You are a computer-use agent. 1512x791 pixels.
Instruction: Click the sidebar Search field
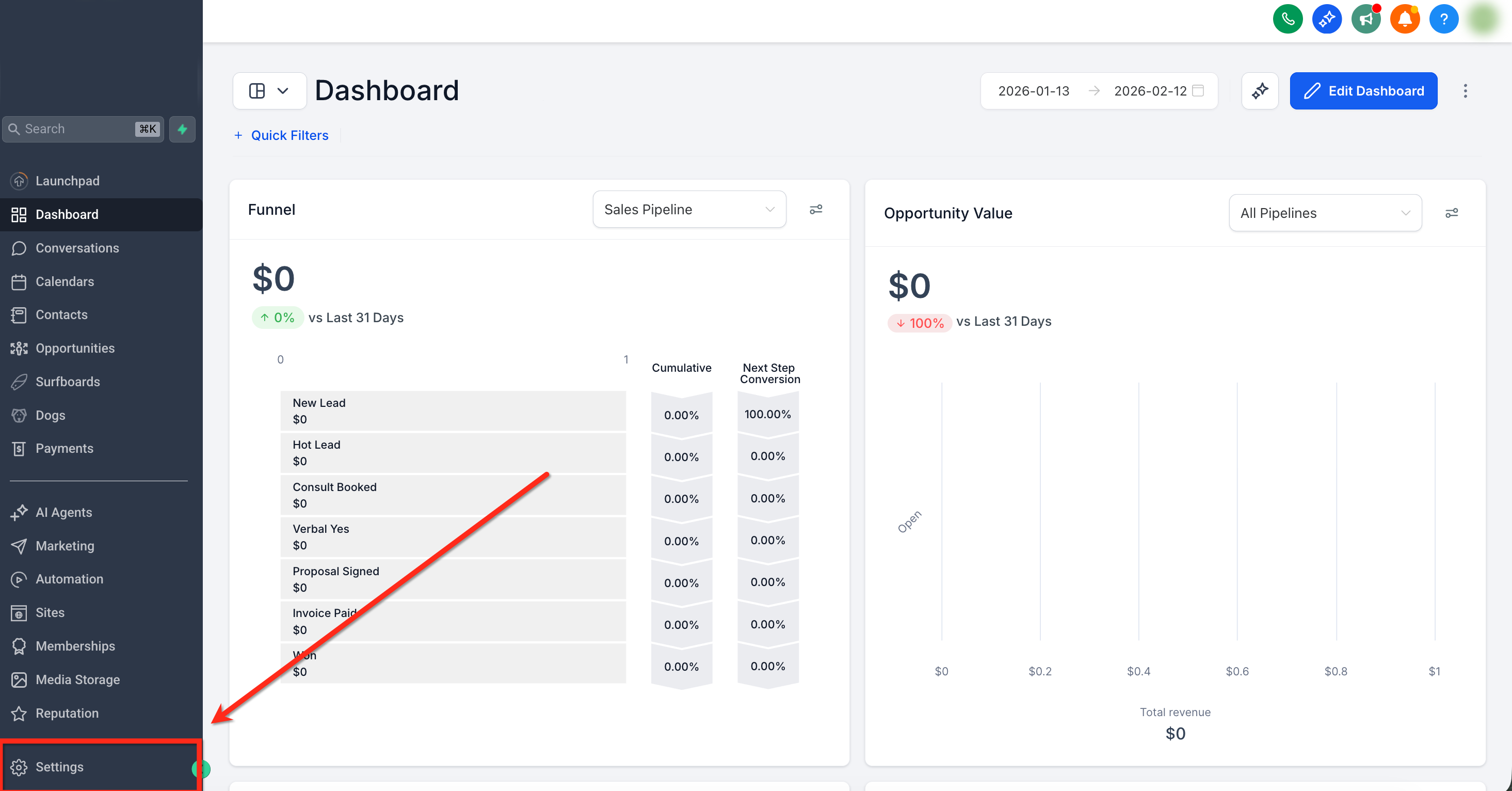click(76, 129)
